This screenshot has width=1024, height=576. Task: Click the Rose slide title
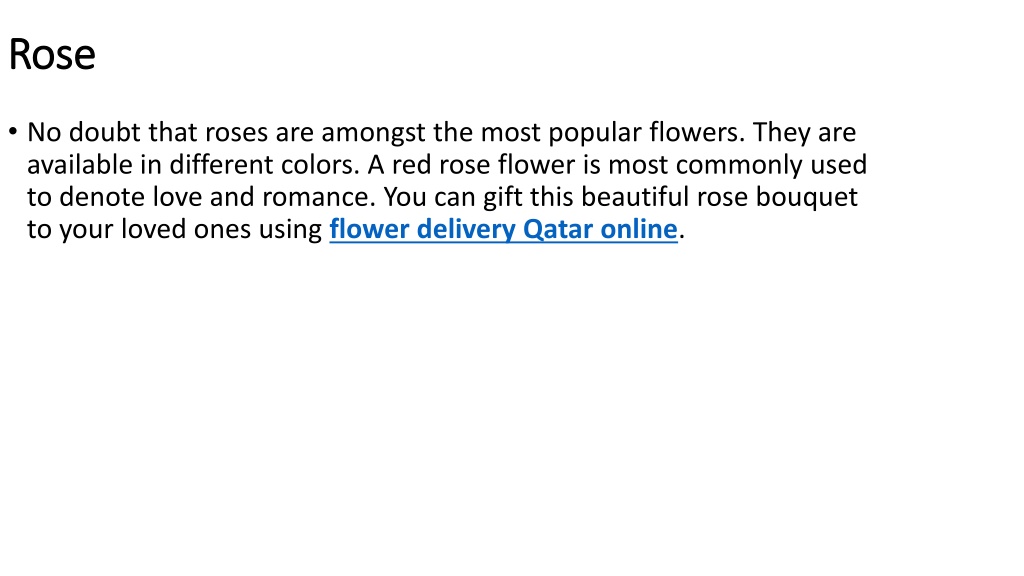coord(52,54)
